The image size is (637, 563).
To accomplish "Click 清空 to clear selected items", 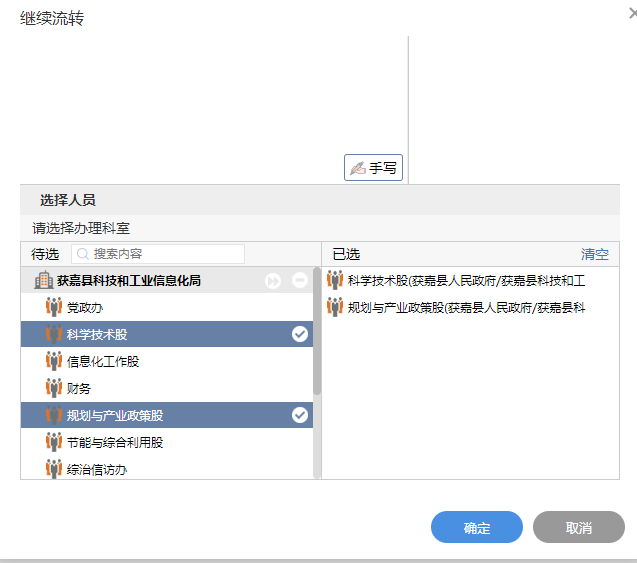I will pos(595,254).
